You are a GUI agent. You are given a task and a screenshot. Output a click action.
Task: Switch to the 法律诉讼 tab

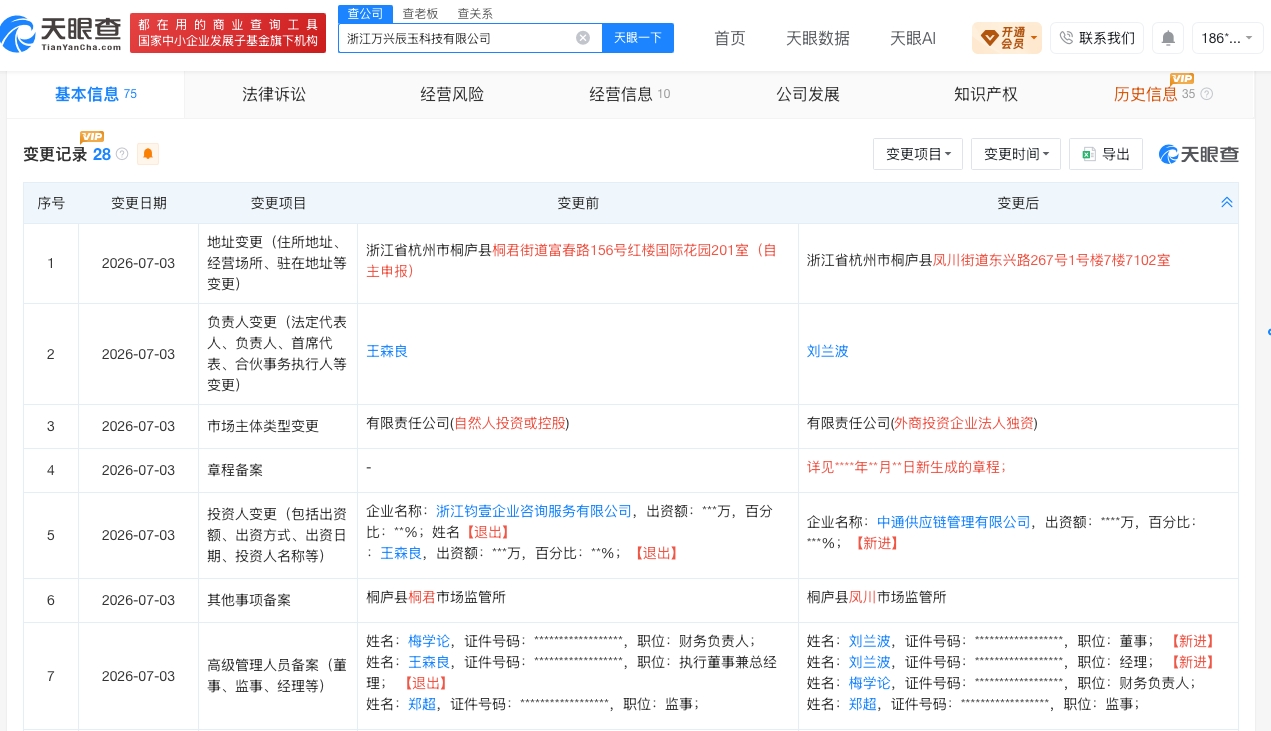click(x=274, y=95)
